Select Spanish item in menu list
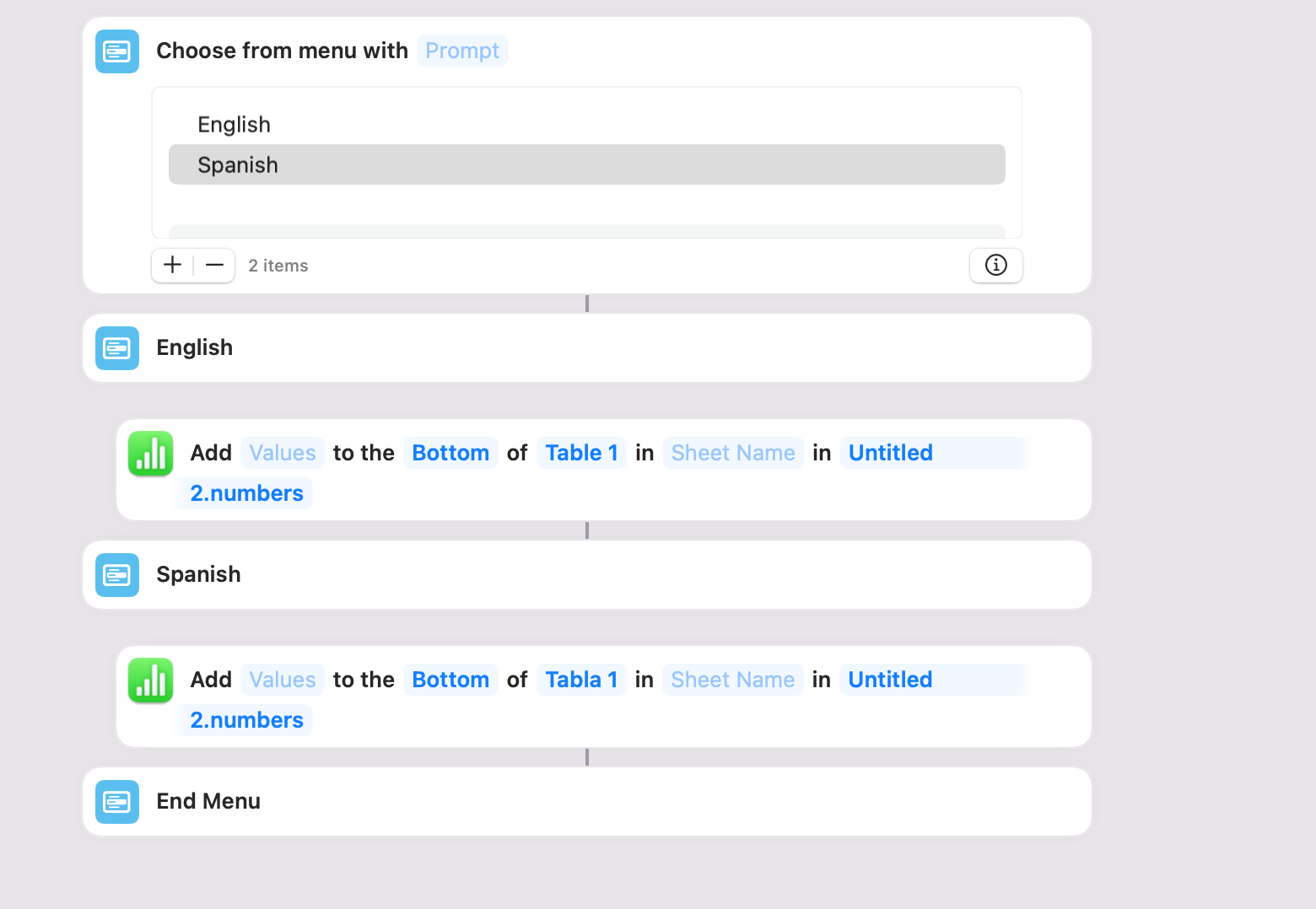The height and width of the screenshot is (909, 1316). tap(238, 165)
